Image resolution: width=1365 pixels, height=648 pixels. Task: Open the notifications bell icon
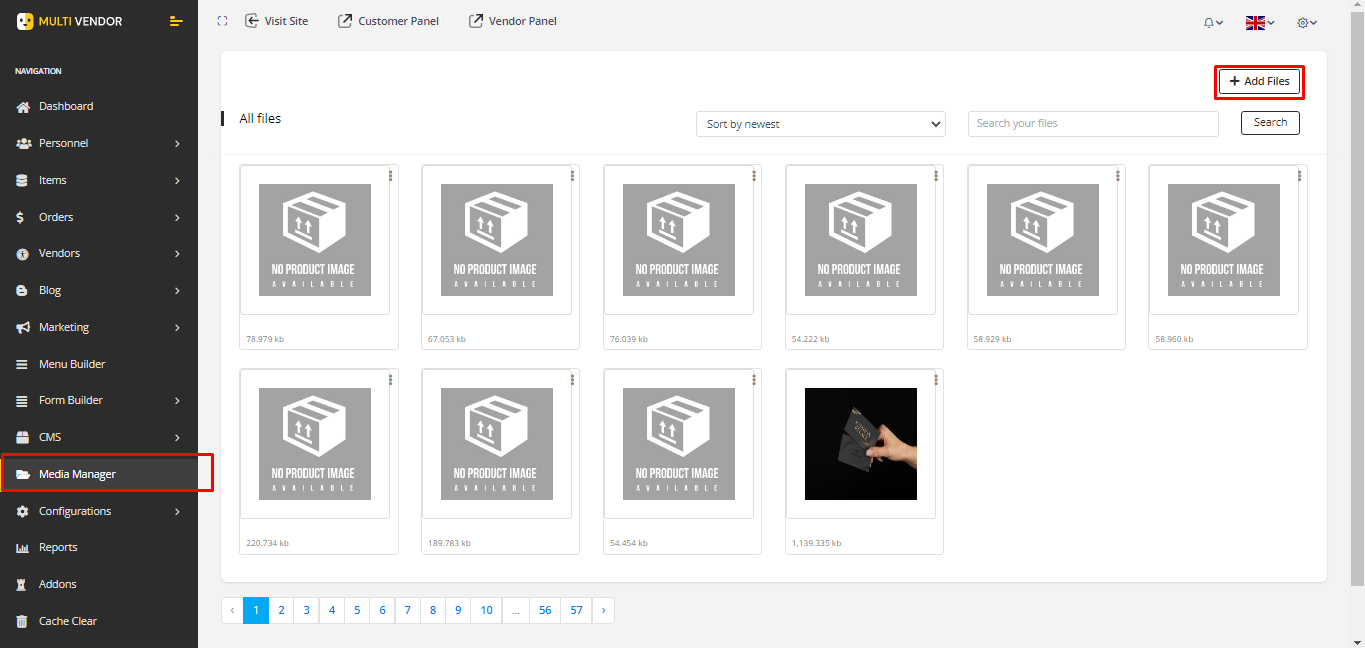(x=1212, y=22)
